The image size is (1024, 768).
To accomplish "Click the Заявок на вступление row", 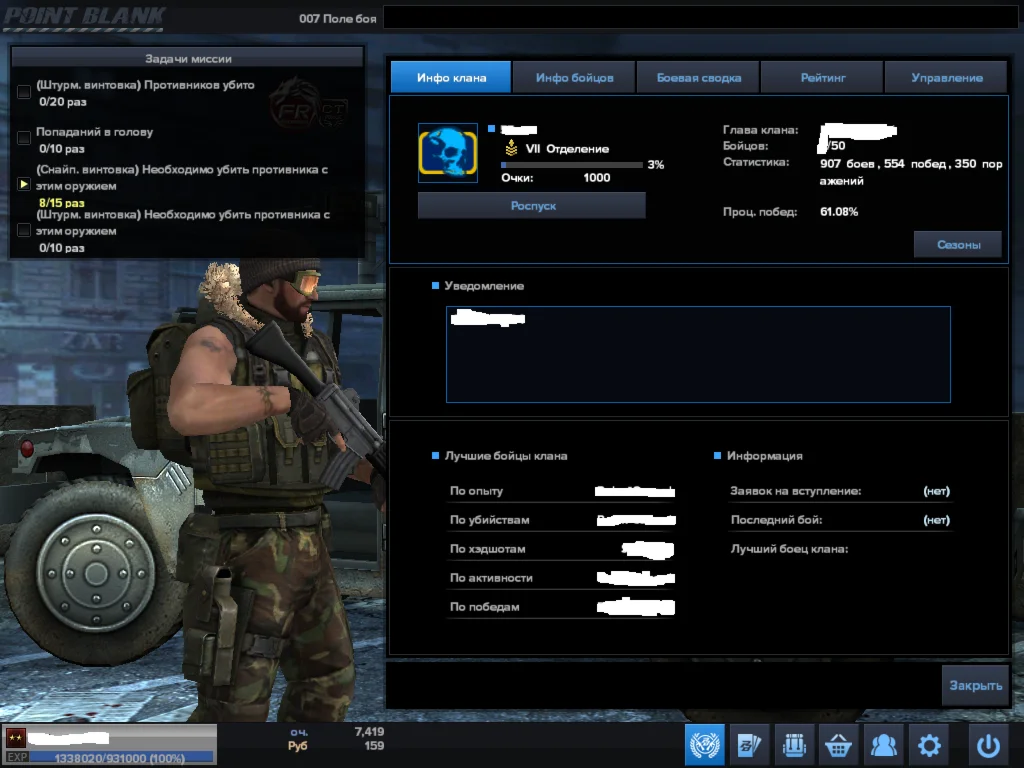I will 840,491.
